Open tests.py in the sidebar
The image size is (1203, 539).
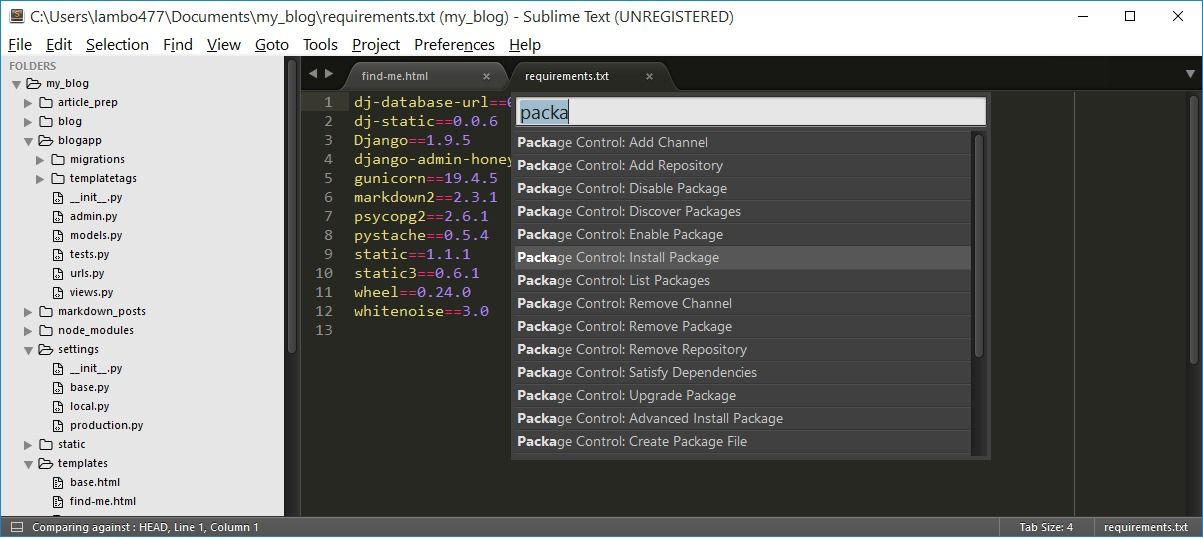pyautogui.click(x=90, y=254)
